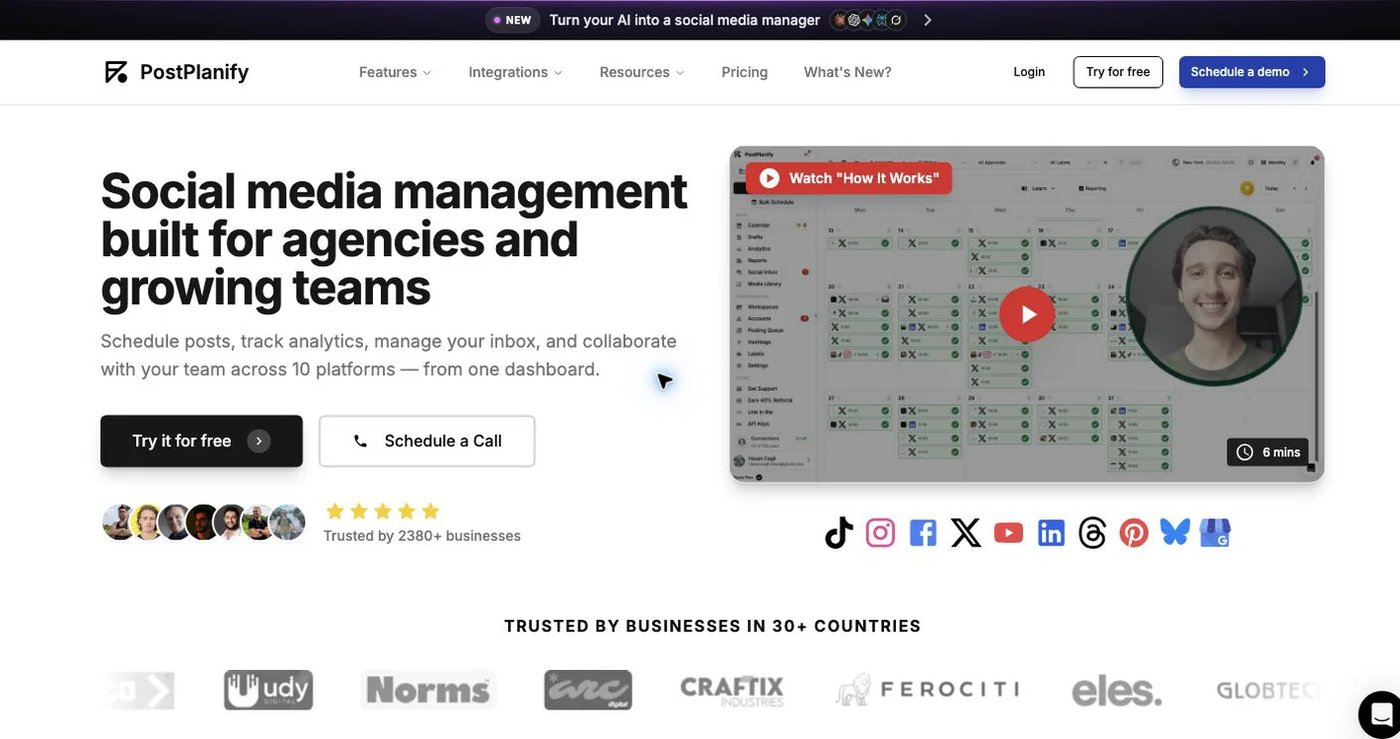Screen dimensions: 1400x739
Task: Go to the Pricing page
Action: pyautogui.click(x=745, y=72)
